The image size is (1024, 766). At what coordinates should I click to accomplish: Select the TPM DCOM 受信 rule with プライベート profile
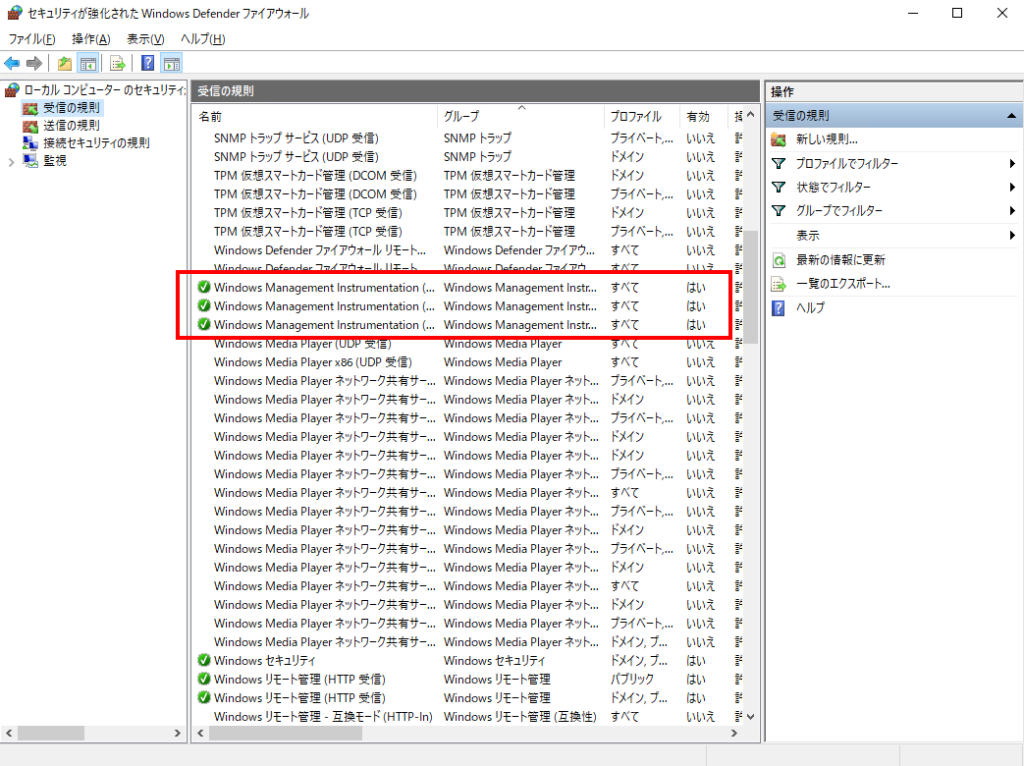point(315,194)
